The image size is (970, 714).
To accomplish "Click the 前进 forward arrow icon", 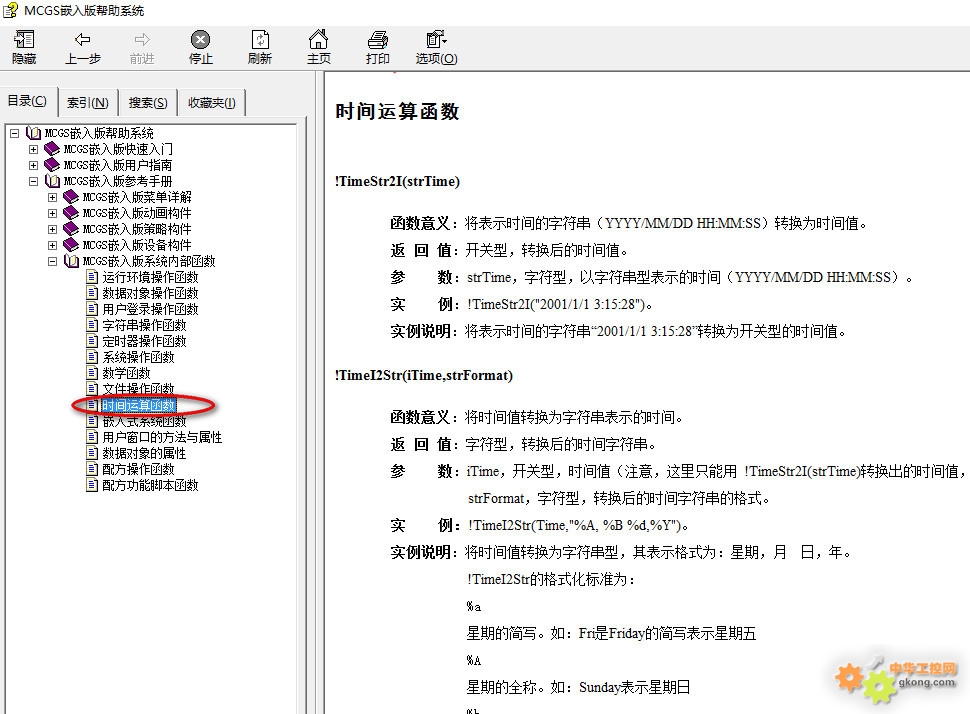I will click(142, 40).
